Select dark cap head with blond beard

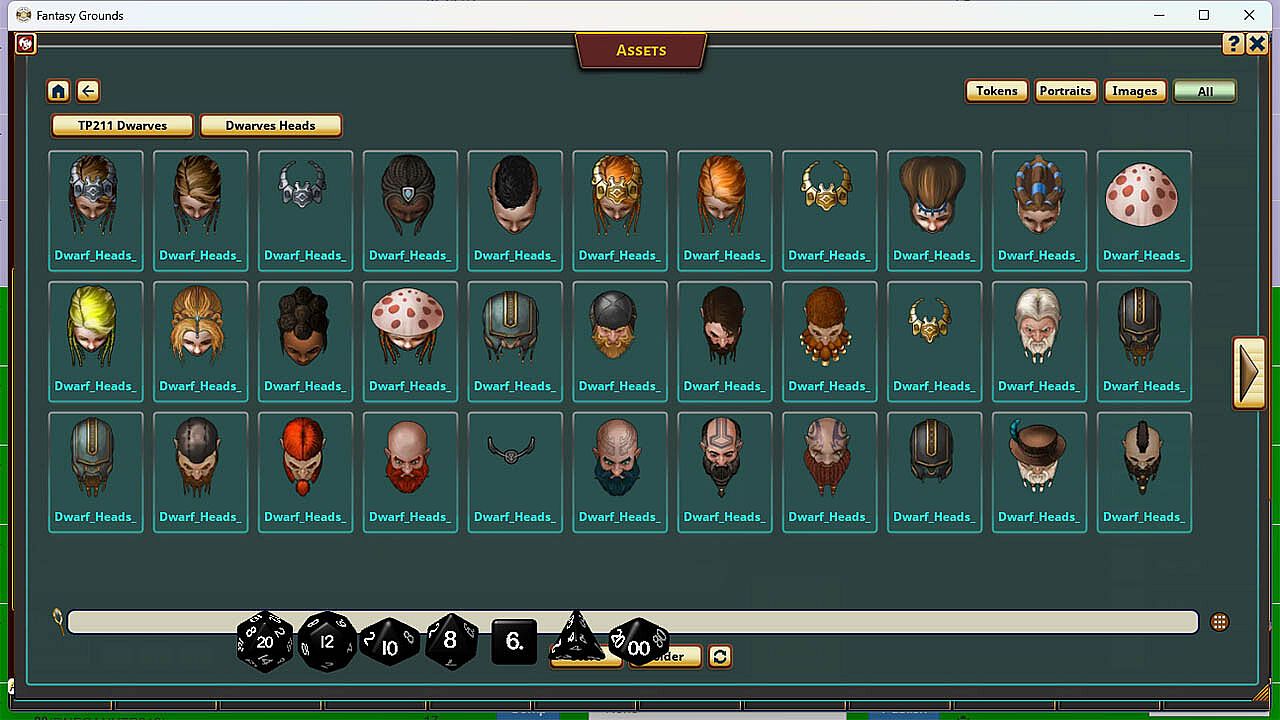pos(620,342)
